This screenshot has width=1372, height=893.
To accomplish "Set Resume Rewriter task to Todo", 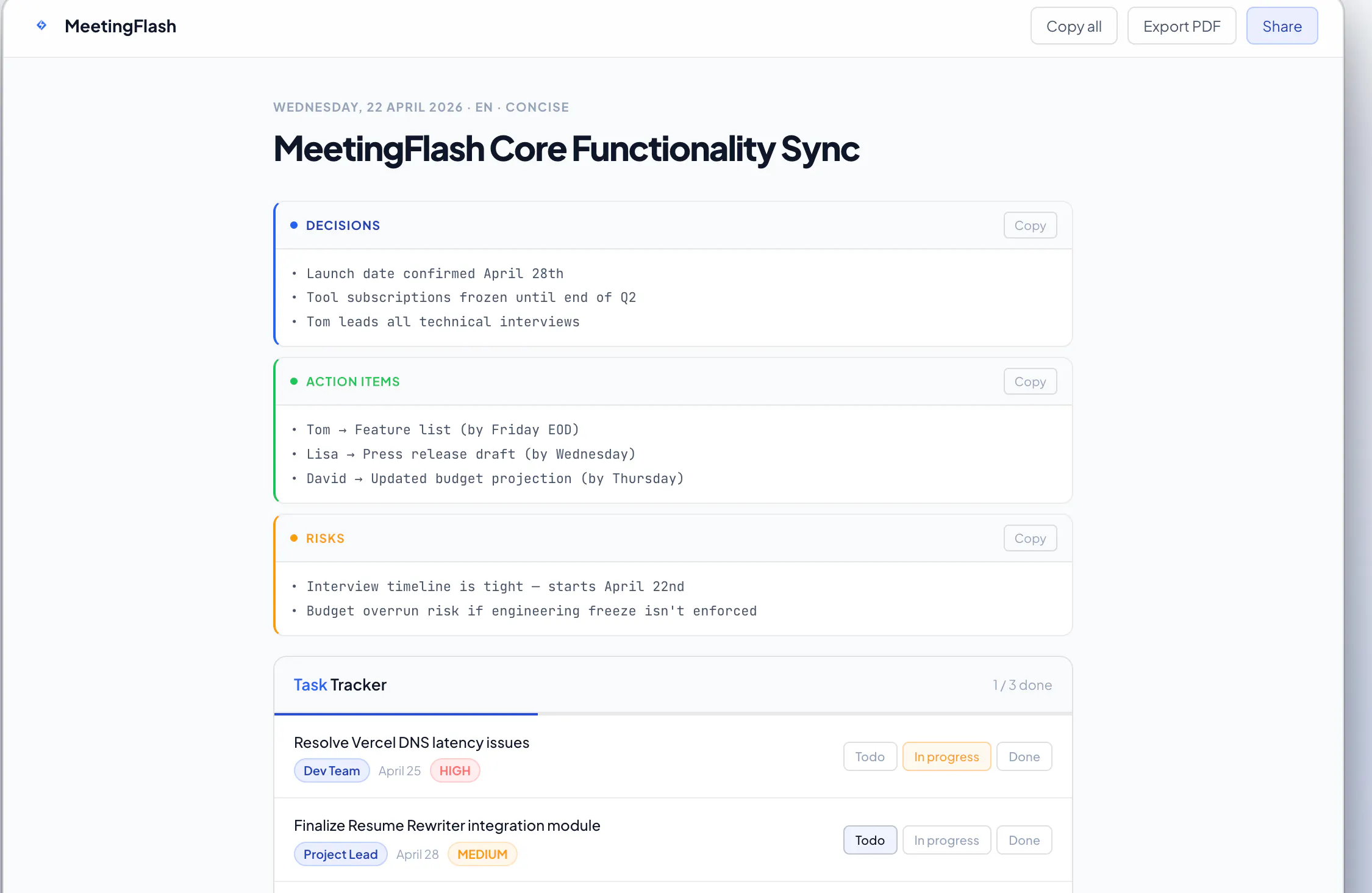I will click(x=870, y=840).
